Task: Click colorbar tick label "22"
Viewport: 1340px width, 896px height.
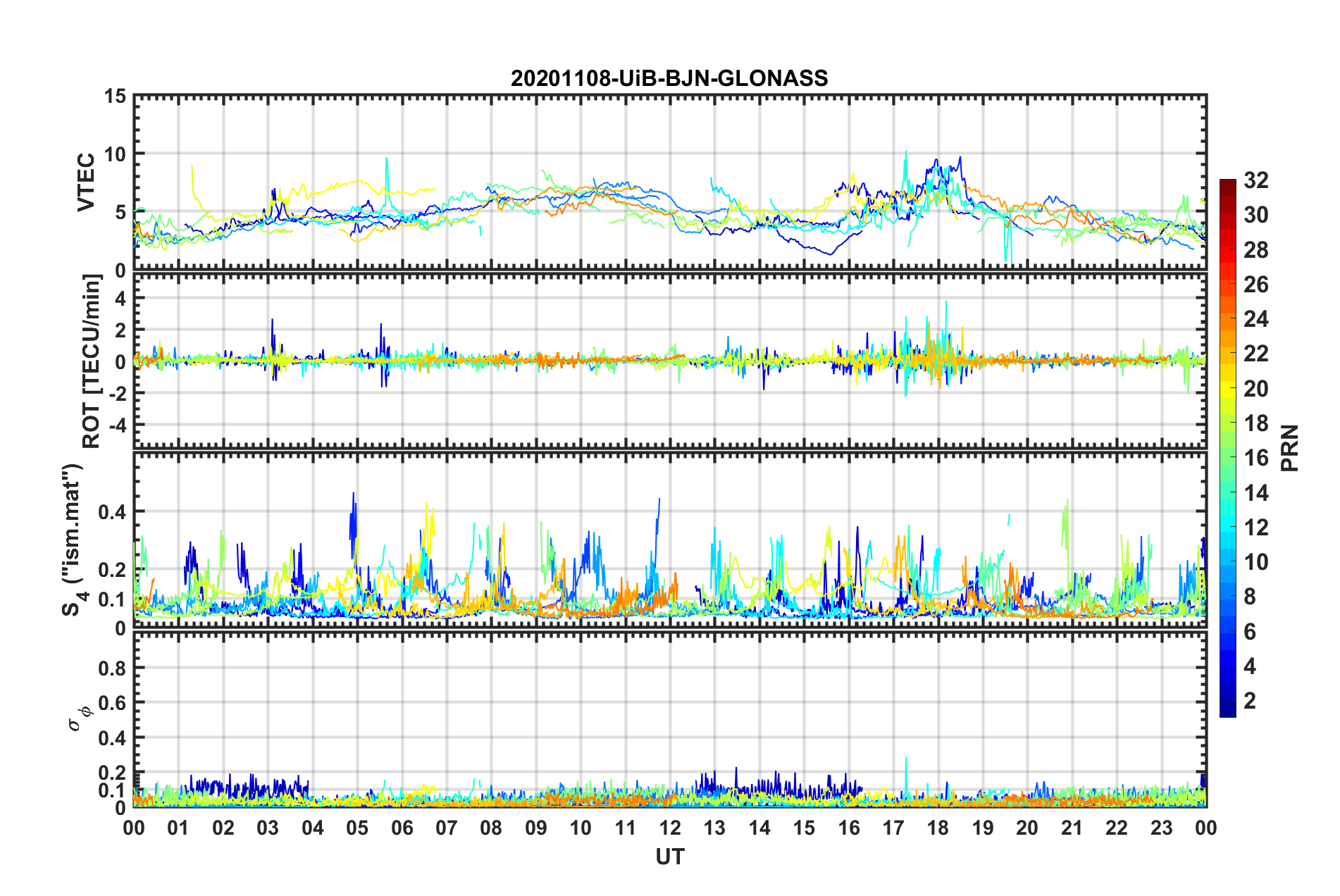Action: [x=1255, y=354]
